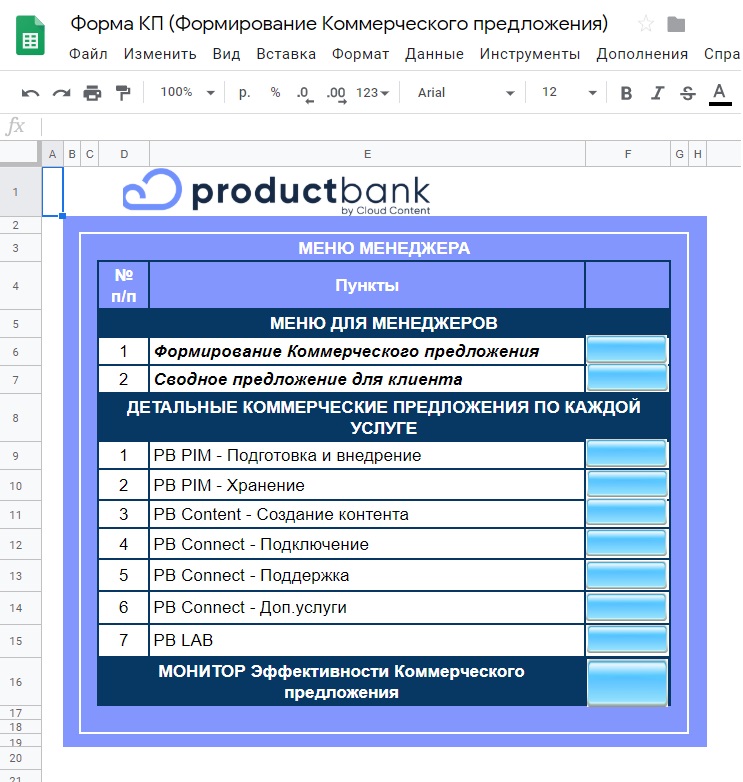Open the Arial font dropdown
The height and width of the screenshot is (782, 743).
click(x=466, y=93)
